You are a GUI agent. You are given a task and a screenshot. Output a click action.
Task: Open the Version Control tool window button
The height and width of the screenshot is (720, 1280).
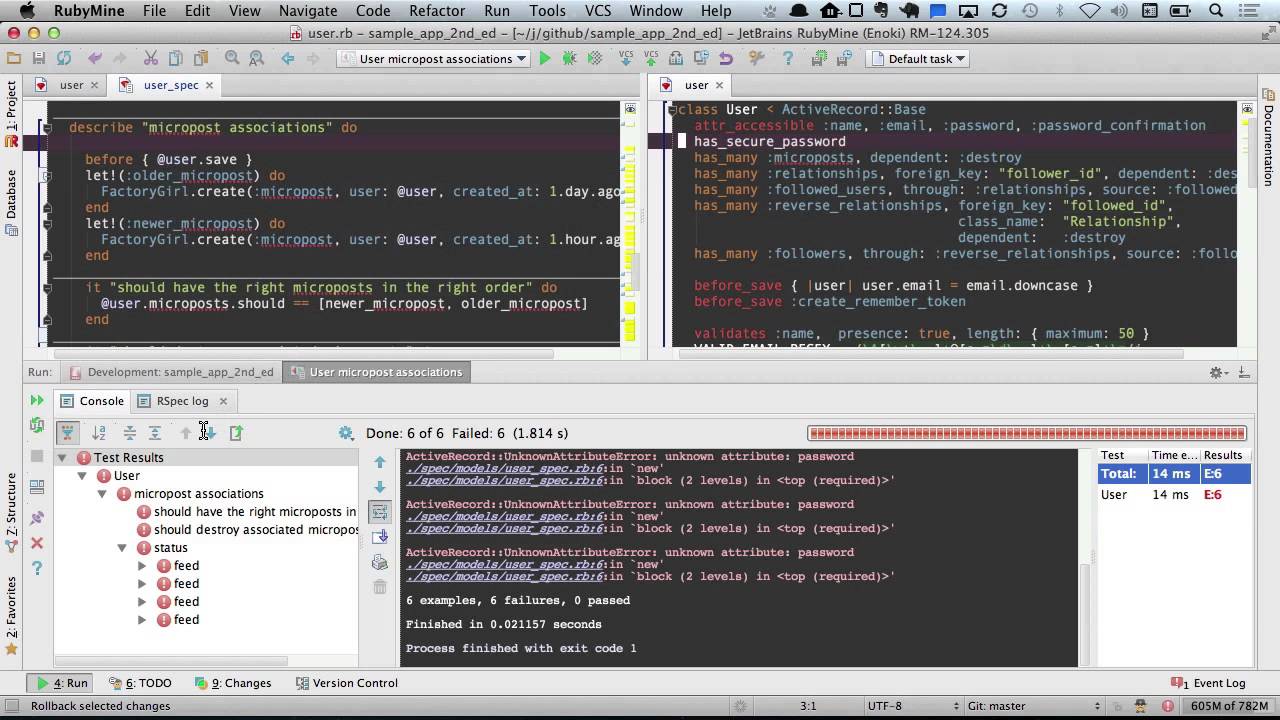point(346,683)
